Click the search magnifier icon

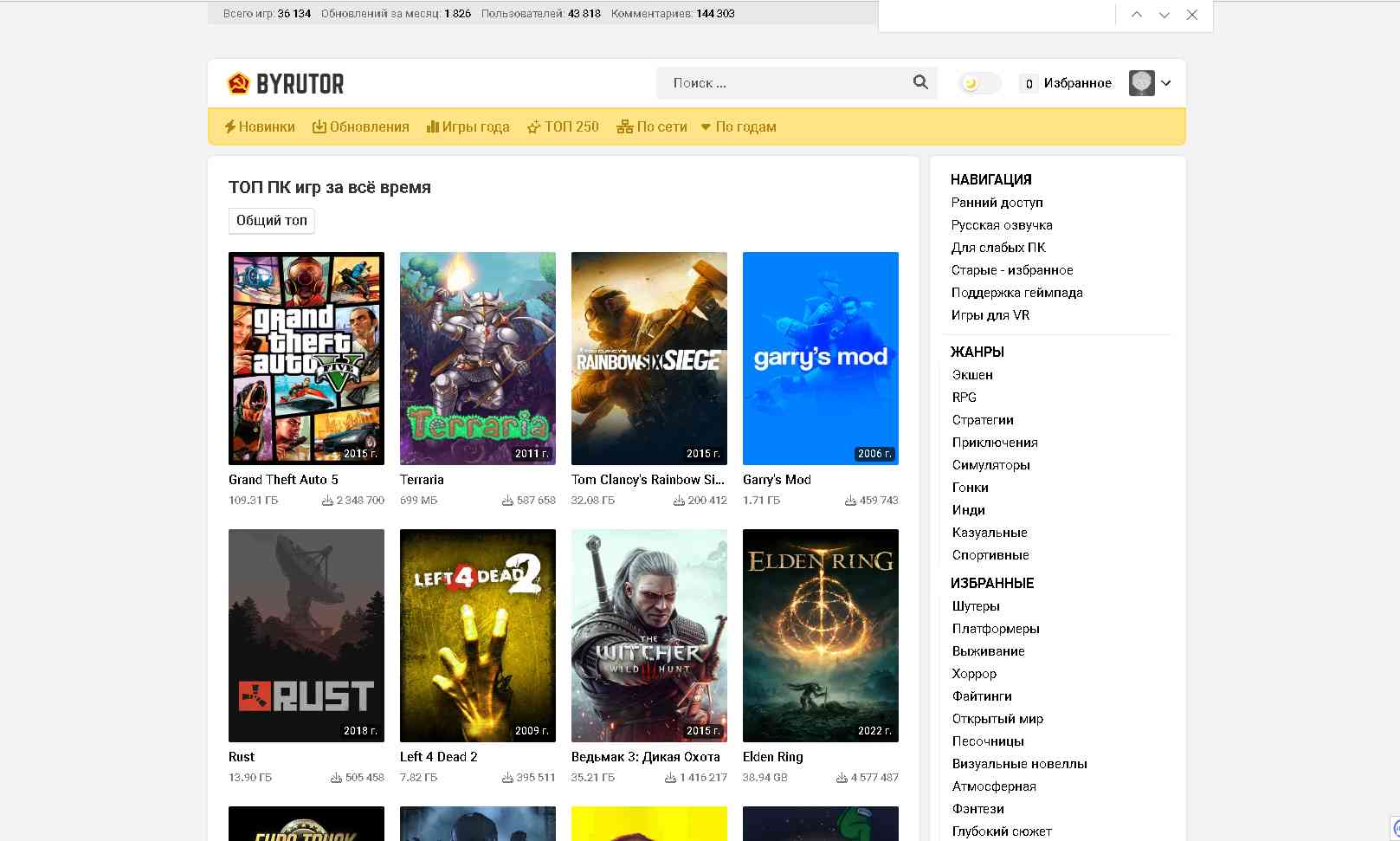click(x=920, y=82)
